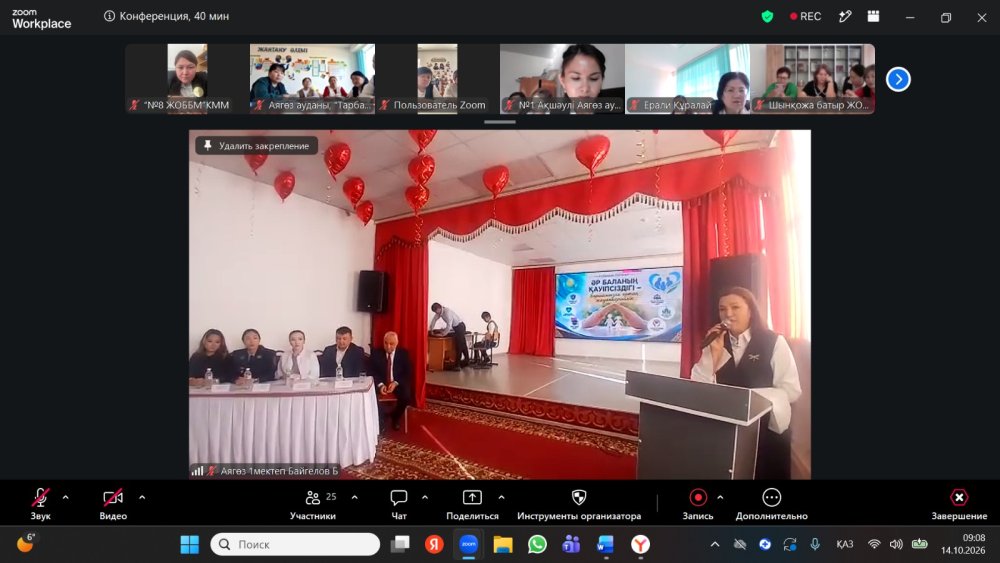Viewport: 1000px width, 563px height.
Task: Open the view layout icon
Action: [x=873, y=17]
